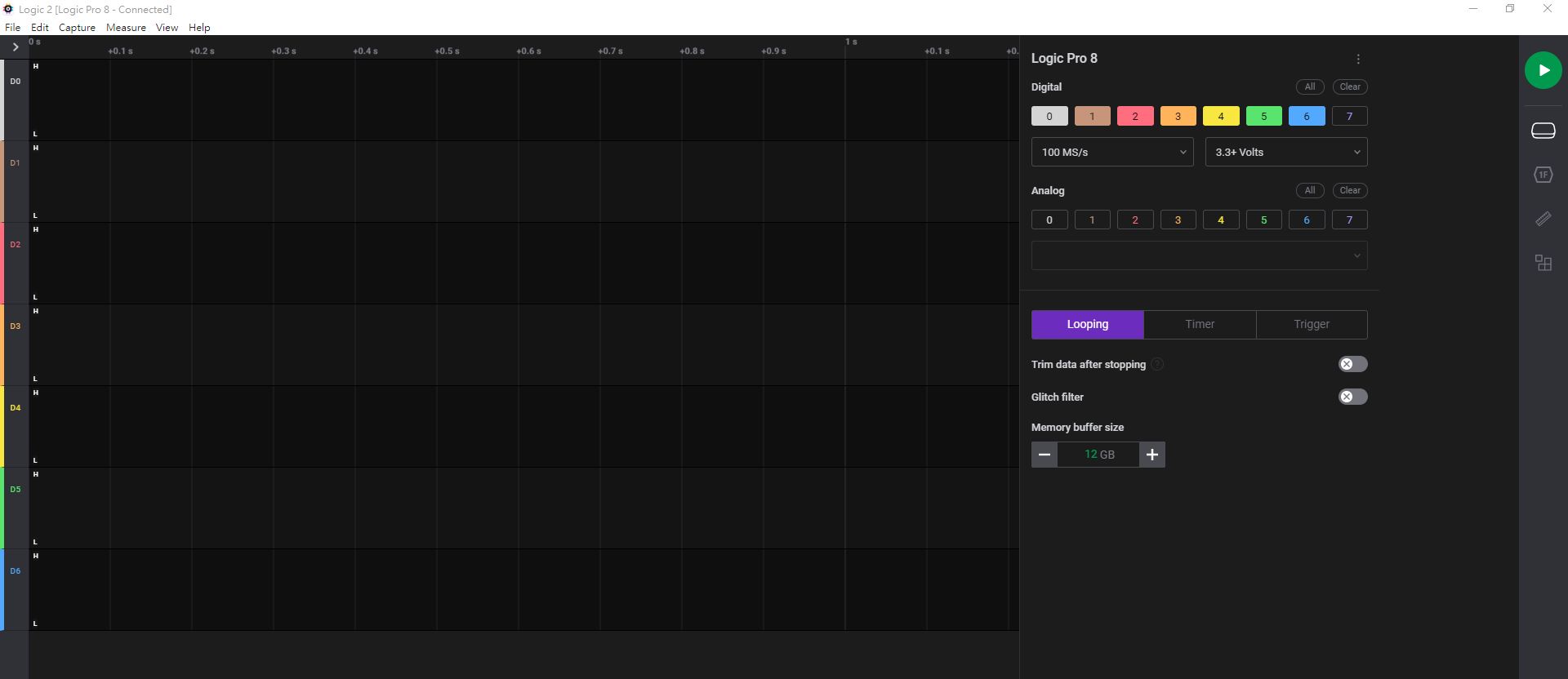Image resolution: width=1568 pixels, height=679 pixels.
Task: Enable analog channel 3
Action: pyautogui.click(x=1178, y=220)
